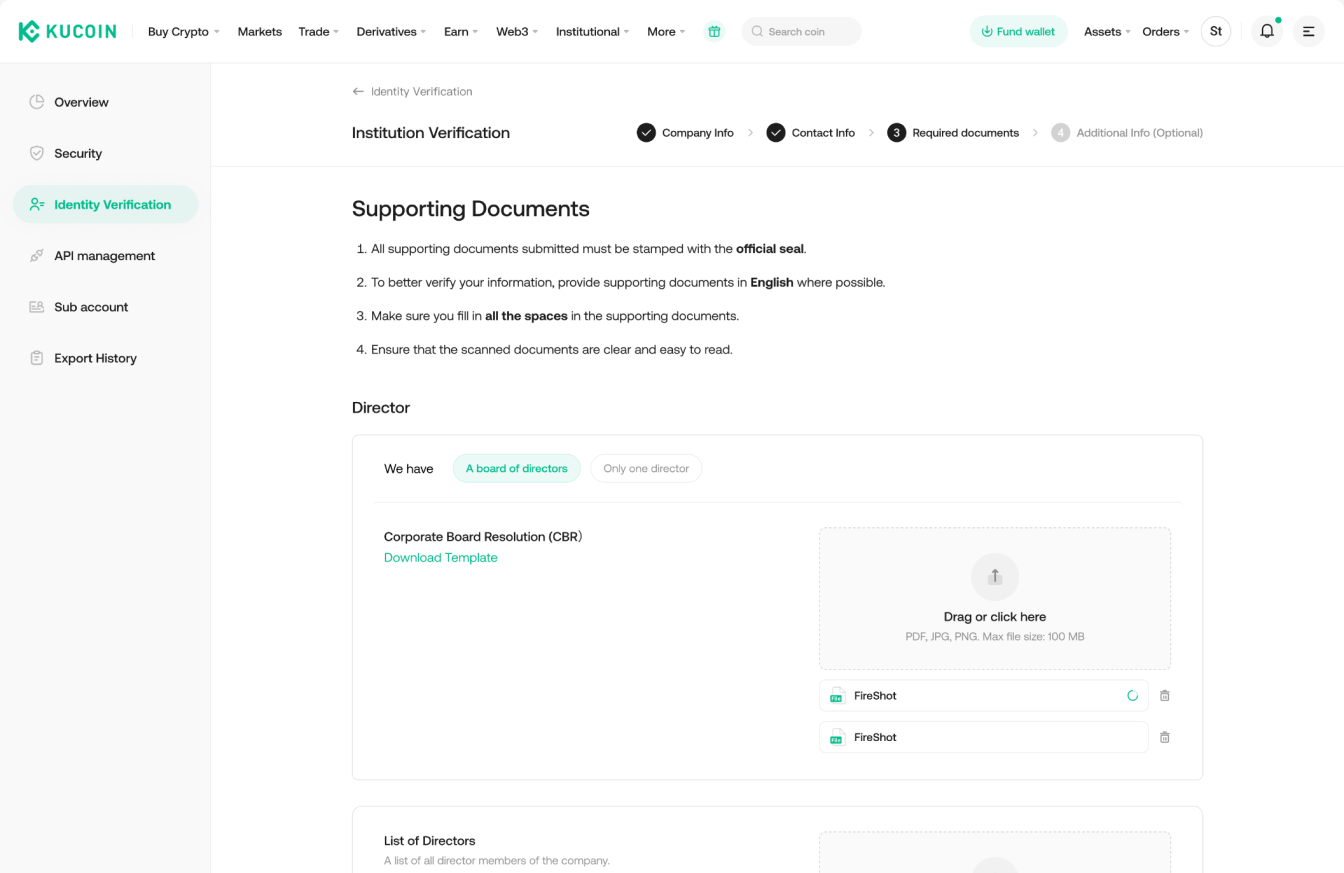Click the St profile avatar

[1215, 32]
